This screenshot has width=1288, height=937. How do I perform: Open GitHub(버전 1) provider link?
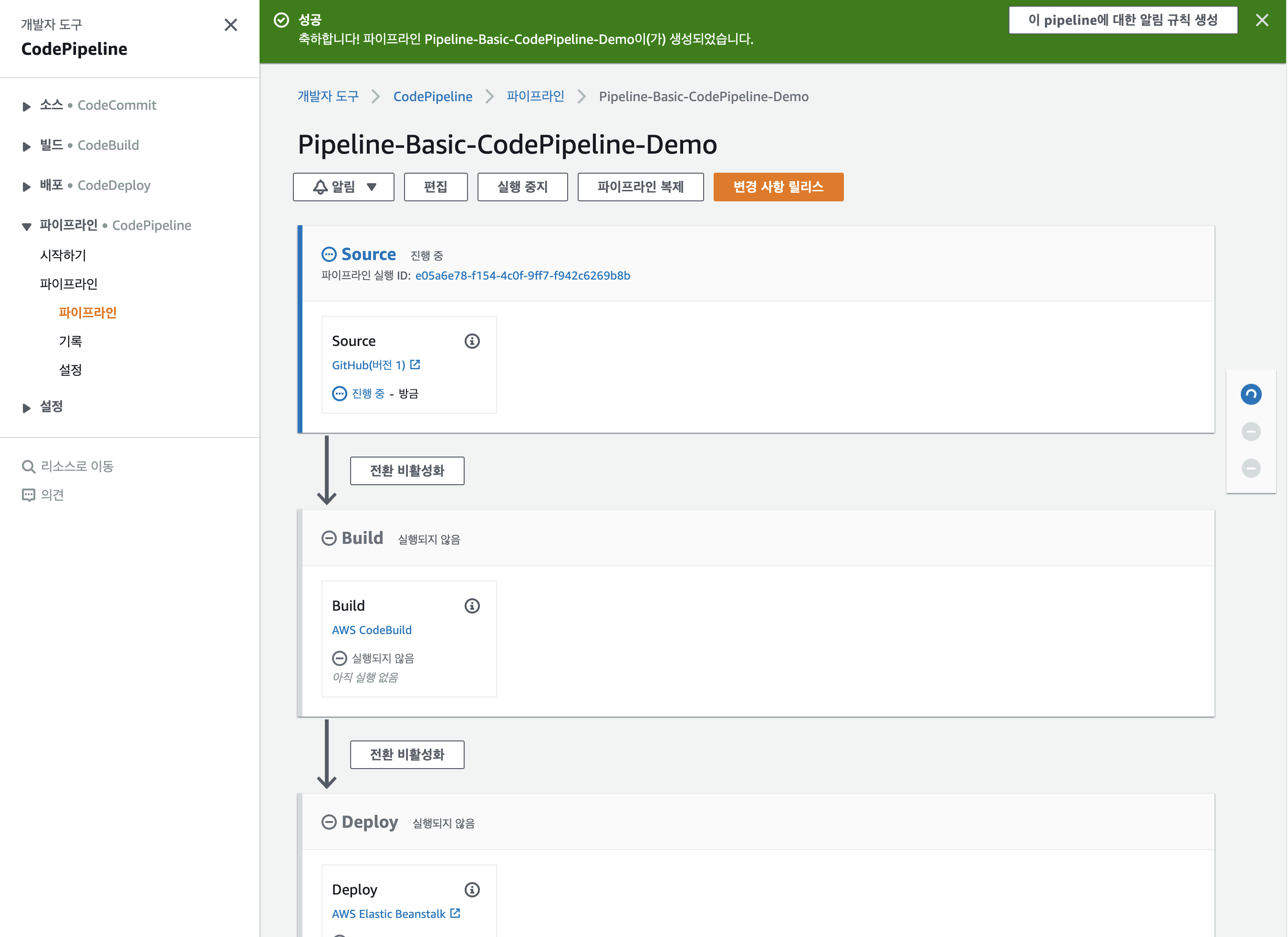click(369, 365)
